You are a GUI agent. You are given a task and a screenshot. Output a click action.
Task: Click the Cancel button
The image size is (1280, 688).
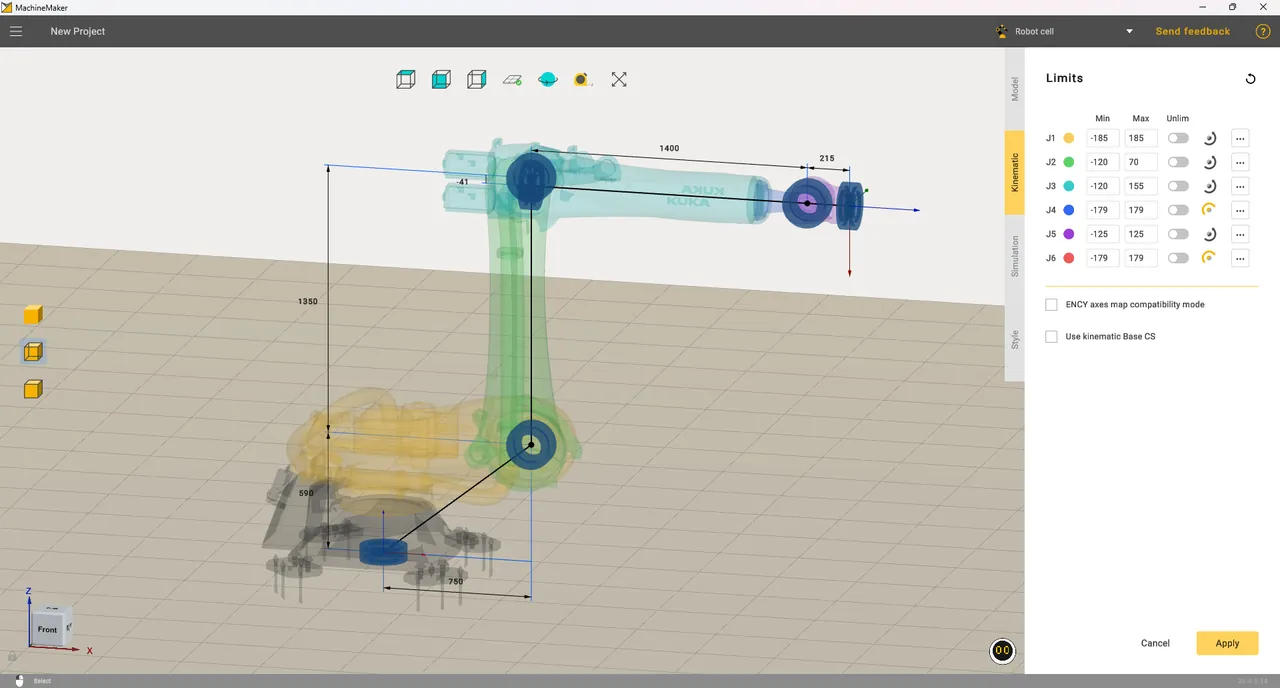tap(1155, 643)
